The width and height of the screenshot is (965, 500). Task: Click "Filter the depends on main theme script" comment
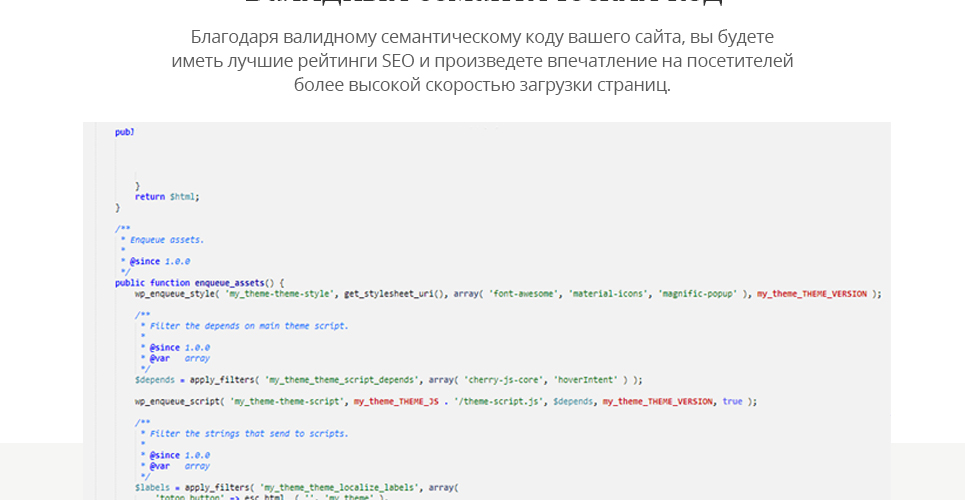(x=249, y=326)
